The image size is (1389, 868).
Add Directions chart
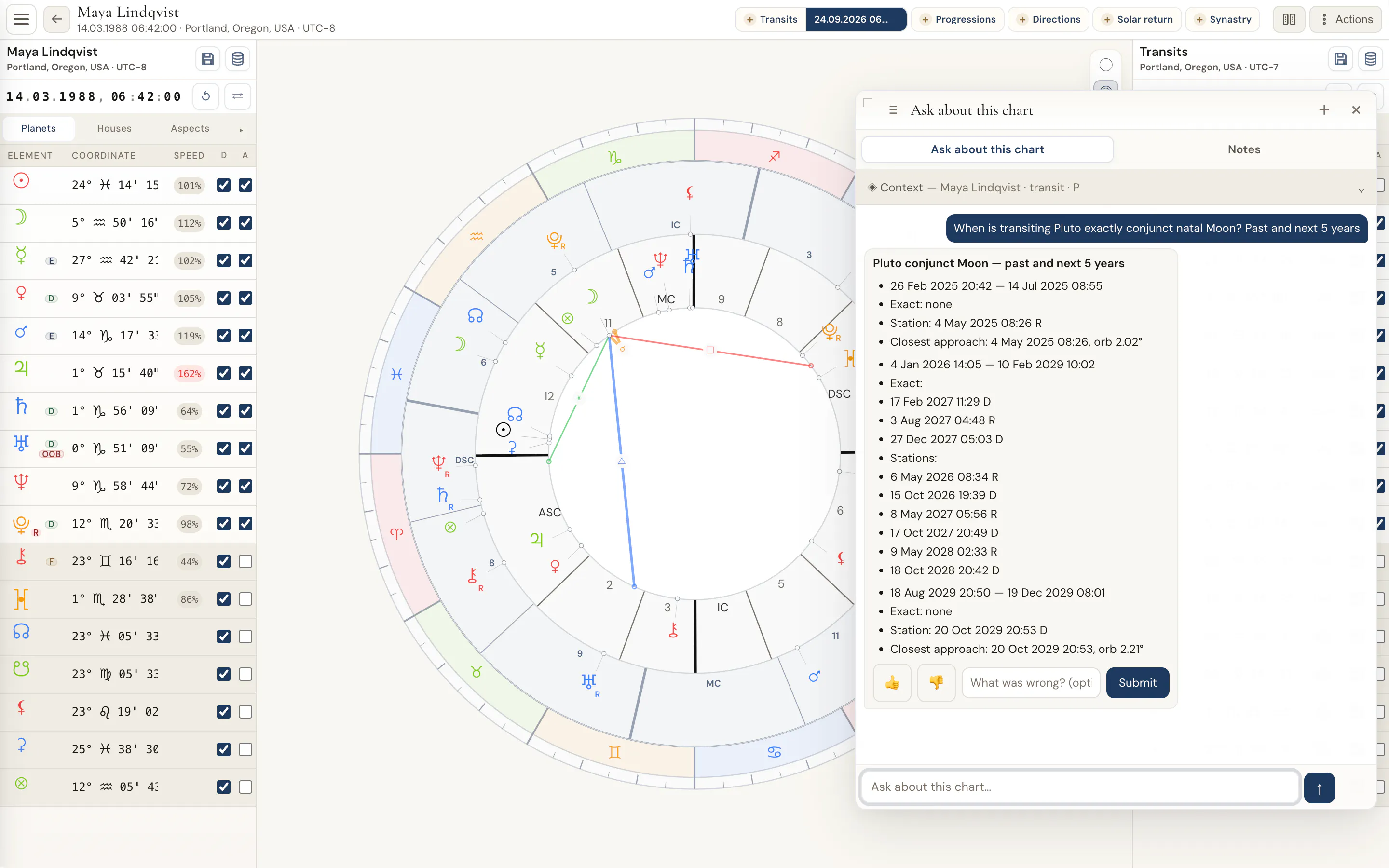coord(1049,19)
